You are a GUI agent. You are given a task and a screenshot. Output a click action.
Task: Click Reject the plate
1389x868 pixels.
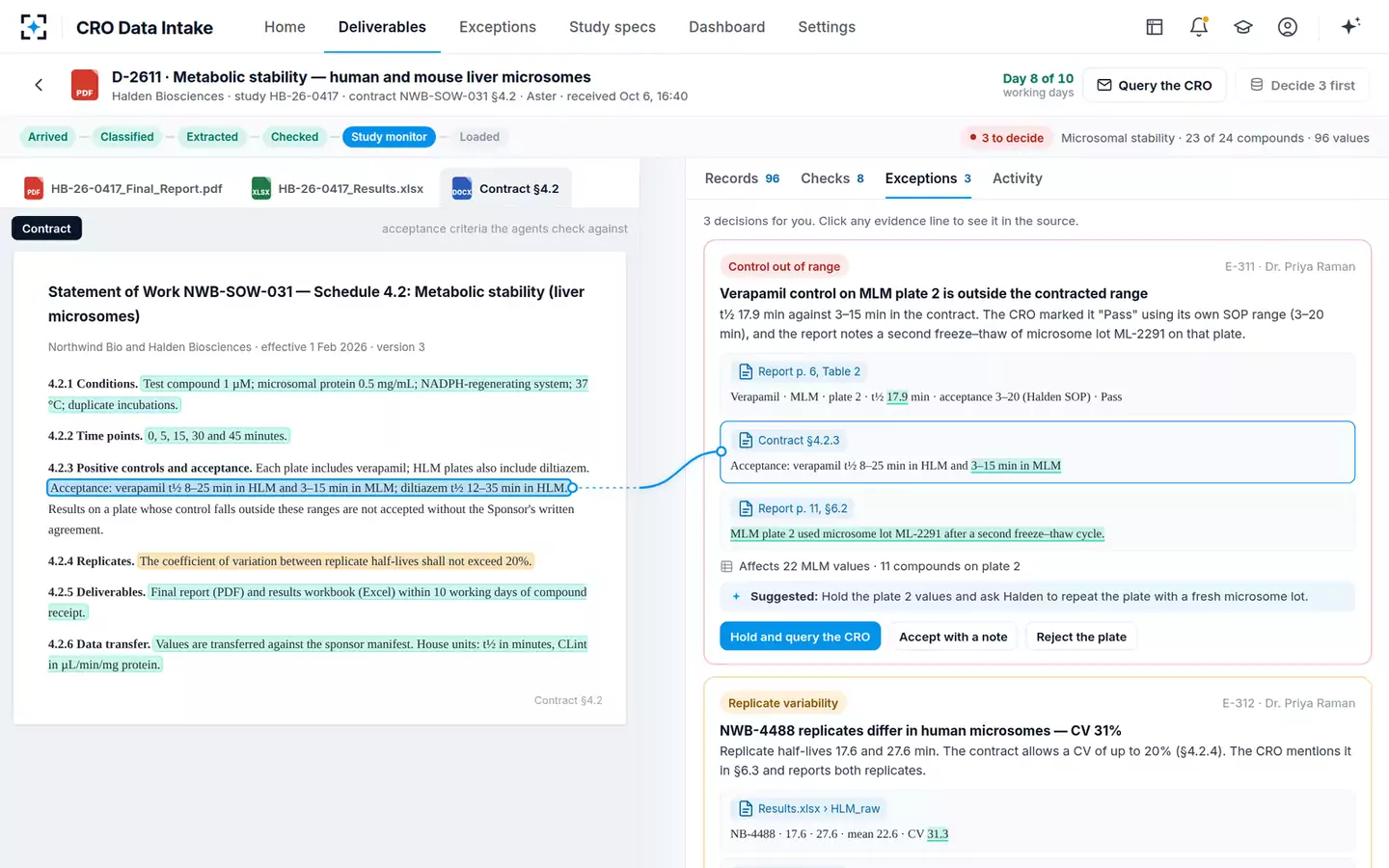click(x=1081, y=637)
